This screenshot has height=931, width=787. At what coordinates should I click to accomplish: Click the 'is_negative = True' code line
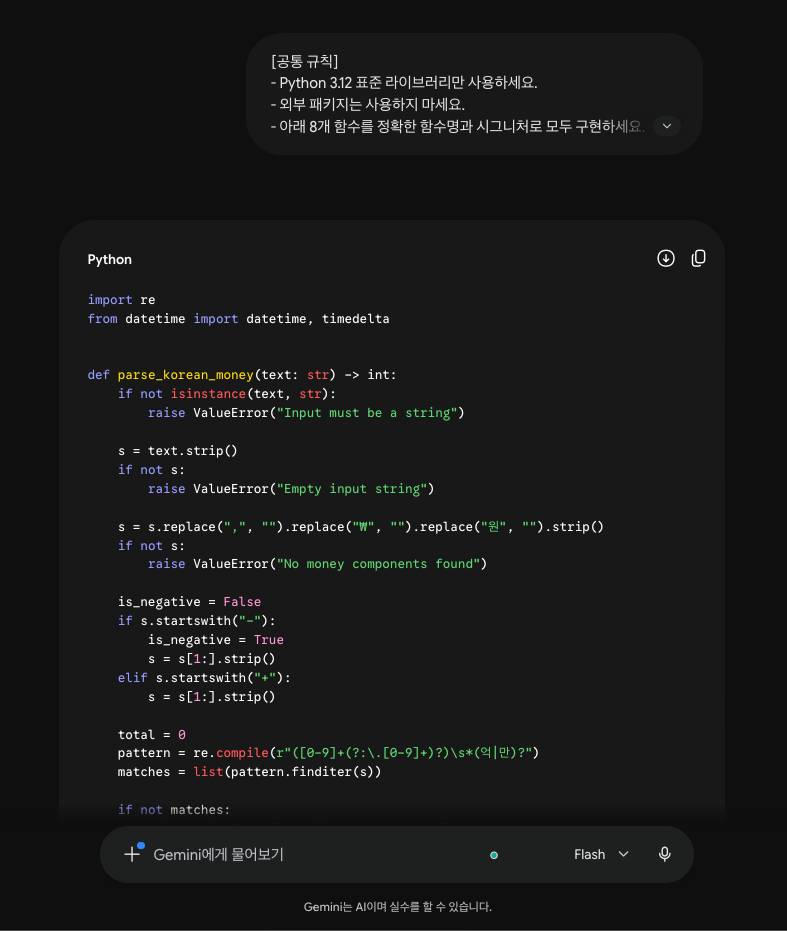click(x=216, y=639)
